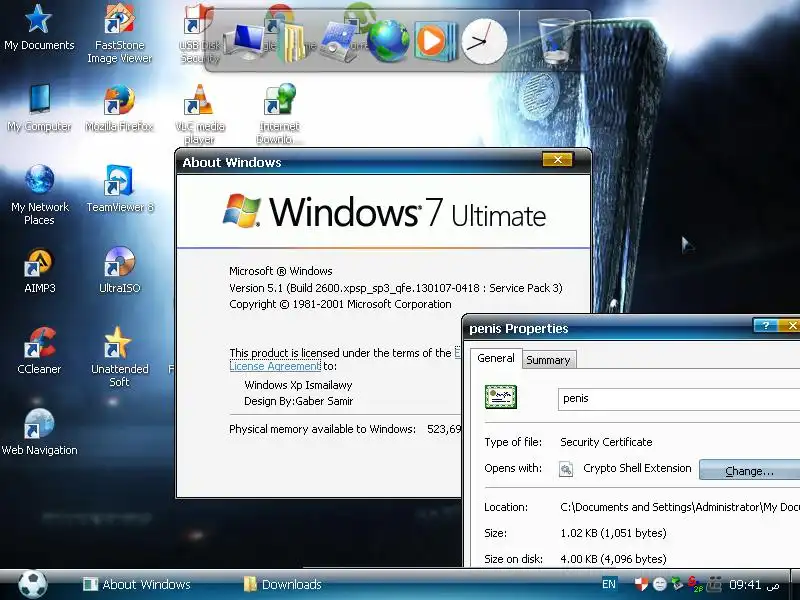Click the Design By:Gaber Samir text
This screenshot has height=600, width=800.
[x=298, y=402]
